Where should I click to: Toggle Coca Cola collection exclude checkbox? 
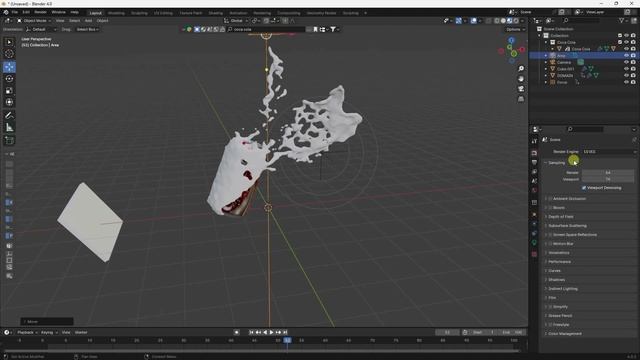620,42
